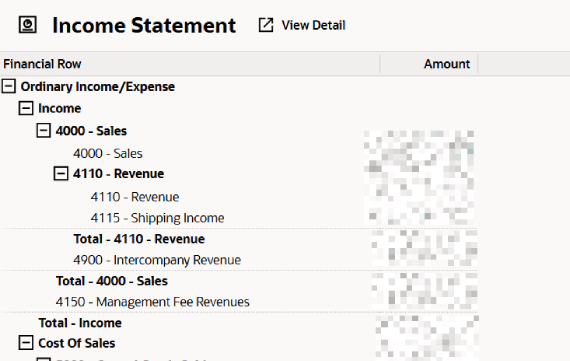The height and width of the screenshot is (361, 570).
Task: Select 4115 - Shipping Income row
Action: point(157,218)
